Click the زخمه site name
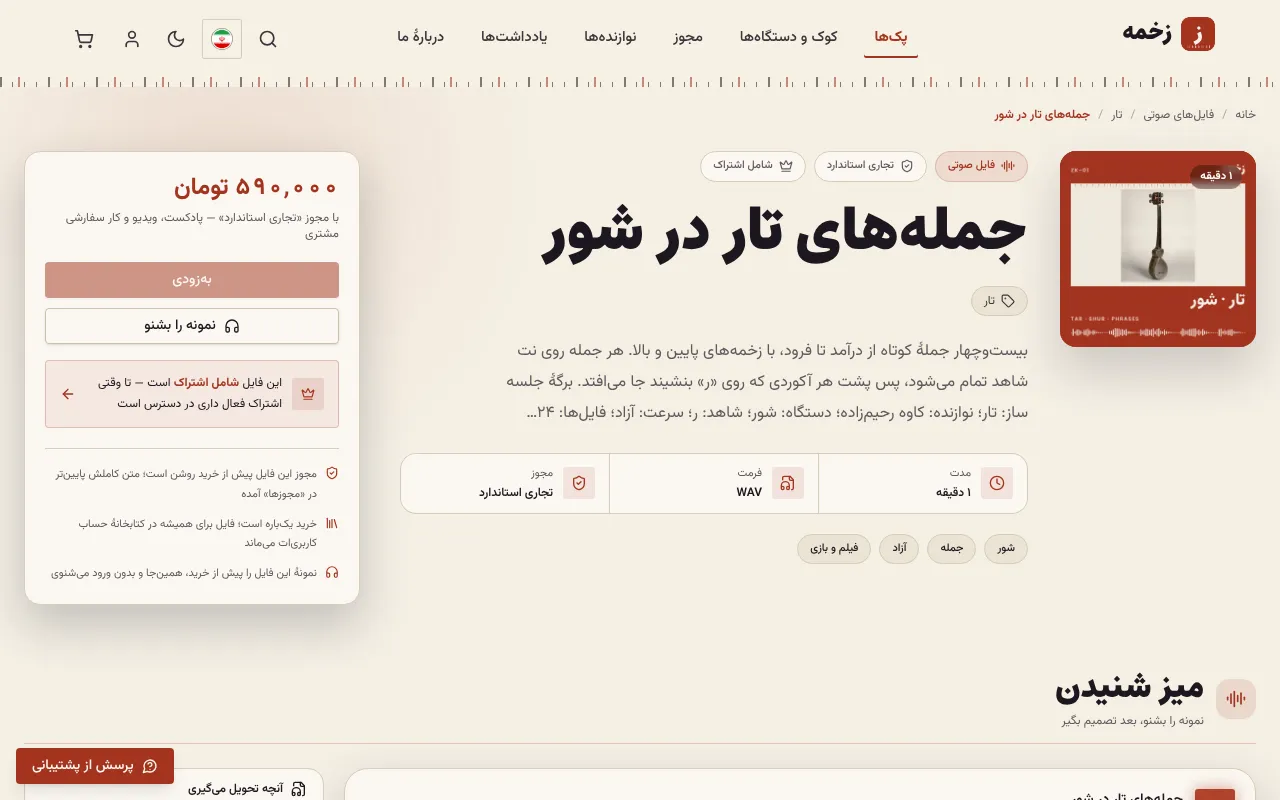 [1147, 33]
